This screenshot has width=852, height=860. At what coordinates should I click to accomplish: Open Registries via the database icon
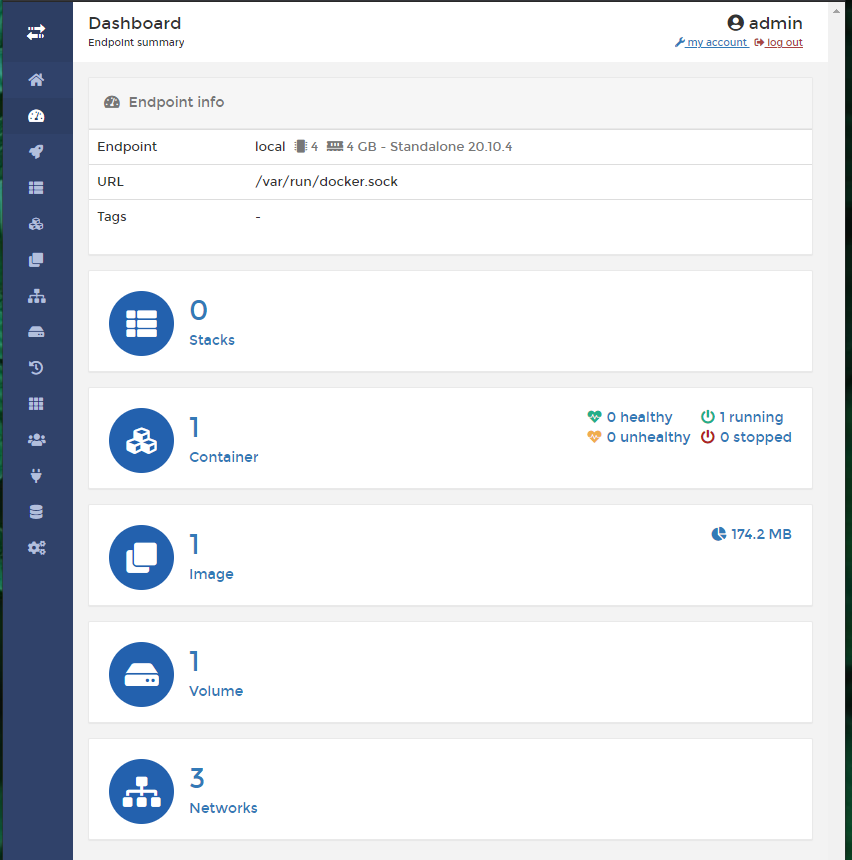click(x=36, y=511)
